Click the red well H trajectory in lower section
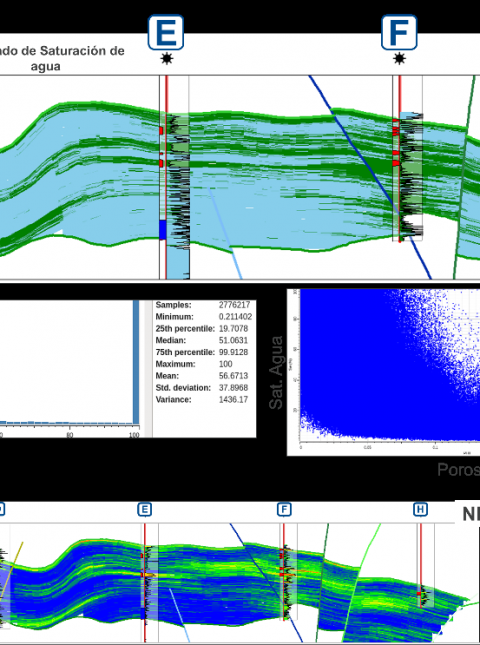Screen dimensions: 480x645 [x=420, y=567]
